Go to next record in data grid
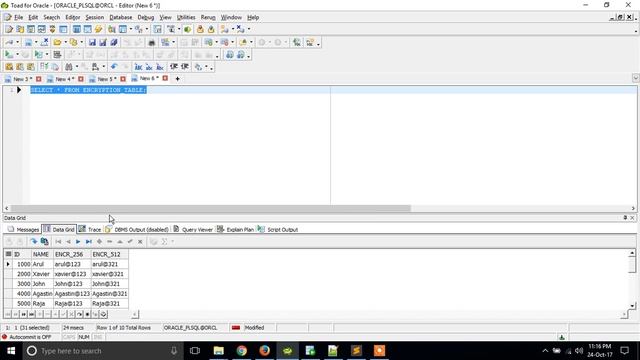640x360 pixels. point(78,242)
